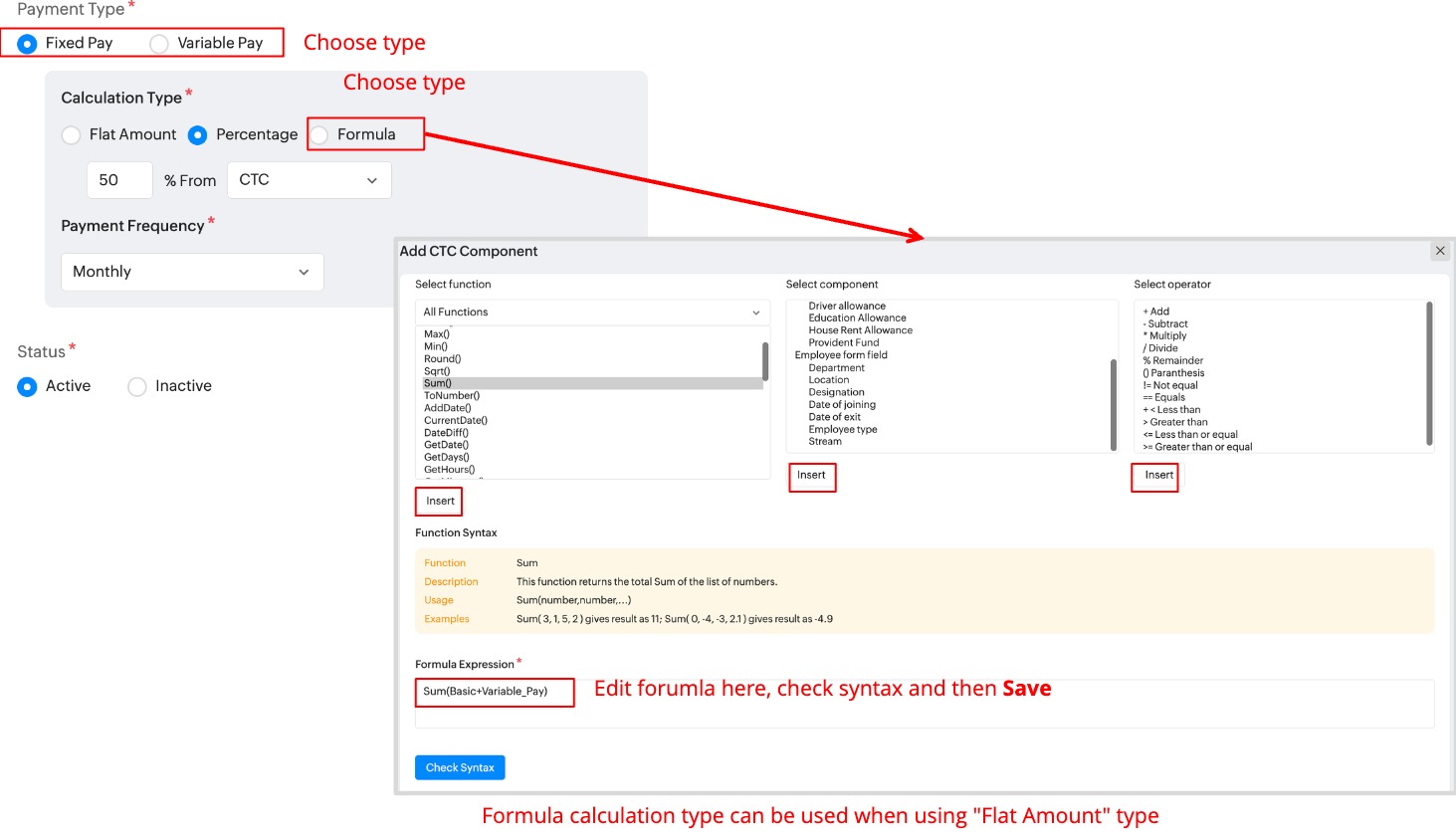Select GetDate() in the function list
Viewport: 1456px width, 838px height.
446,445
